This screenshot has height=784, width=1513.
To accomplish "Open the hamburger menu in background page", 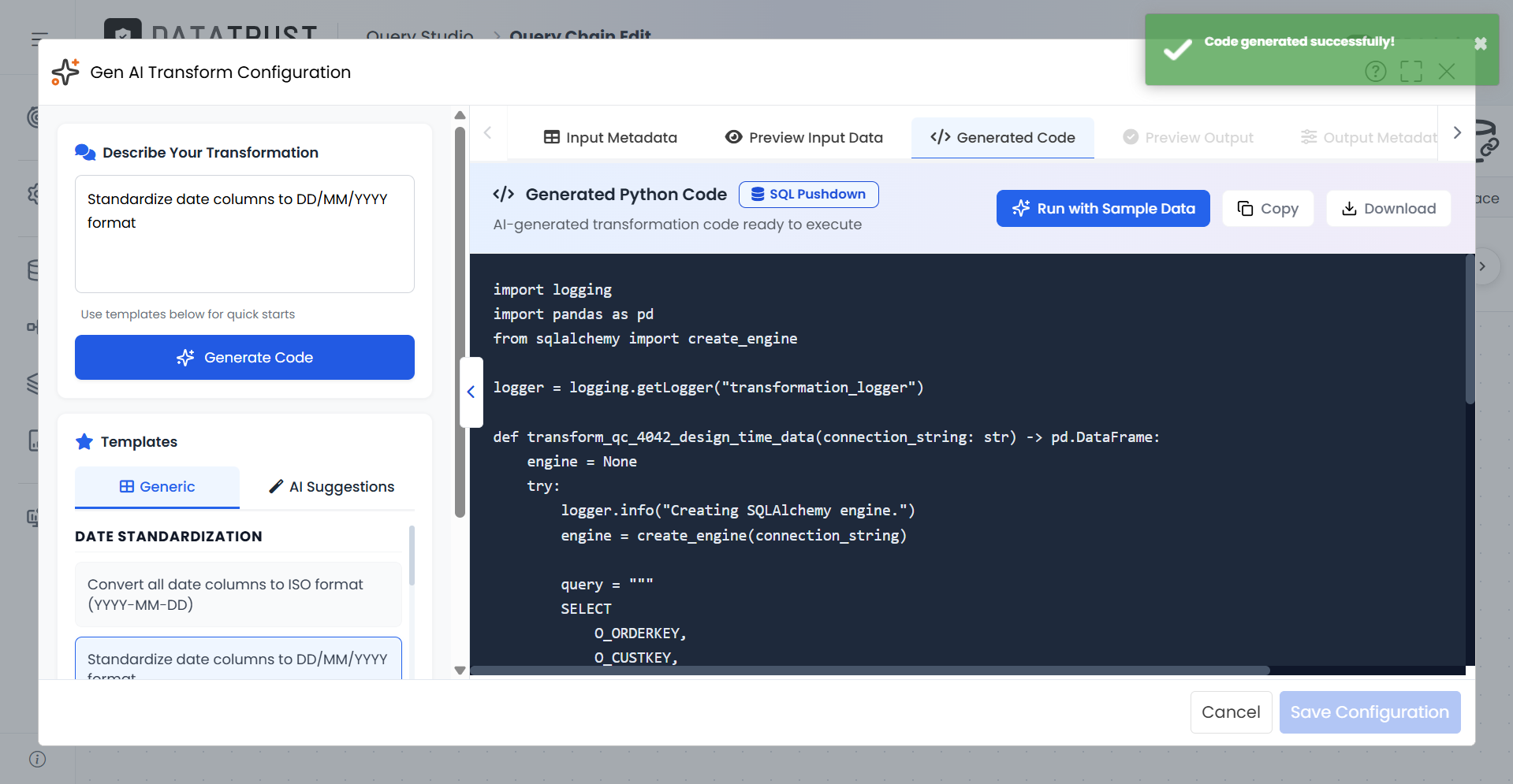I will pos(39,38).
